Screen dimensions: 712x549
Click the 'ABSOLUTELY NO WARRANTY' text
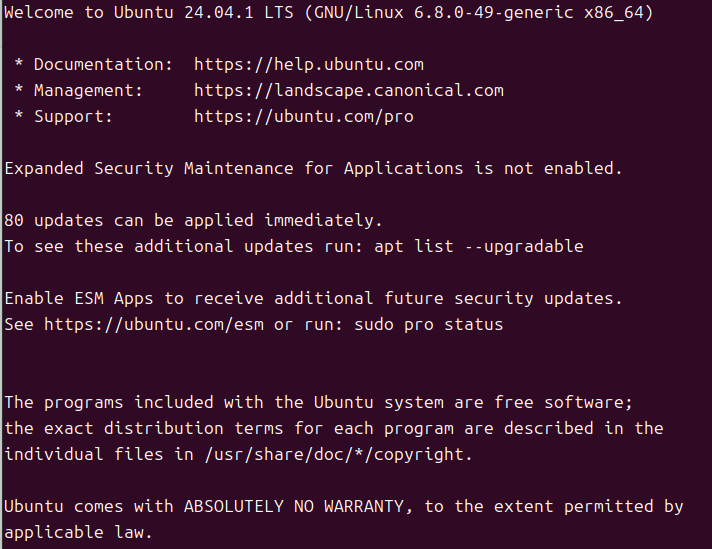[x=294, y=506]
